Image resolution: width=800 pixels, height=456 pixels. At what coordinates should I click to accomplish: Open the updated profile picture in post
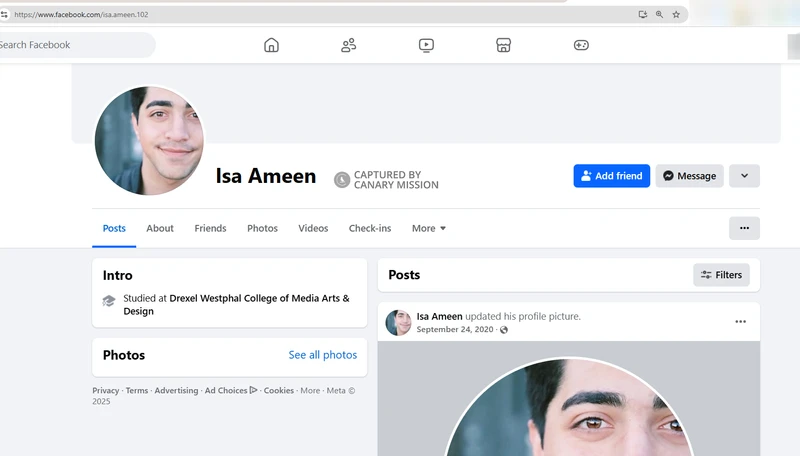tap(568, 399)
